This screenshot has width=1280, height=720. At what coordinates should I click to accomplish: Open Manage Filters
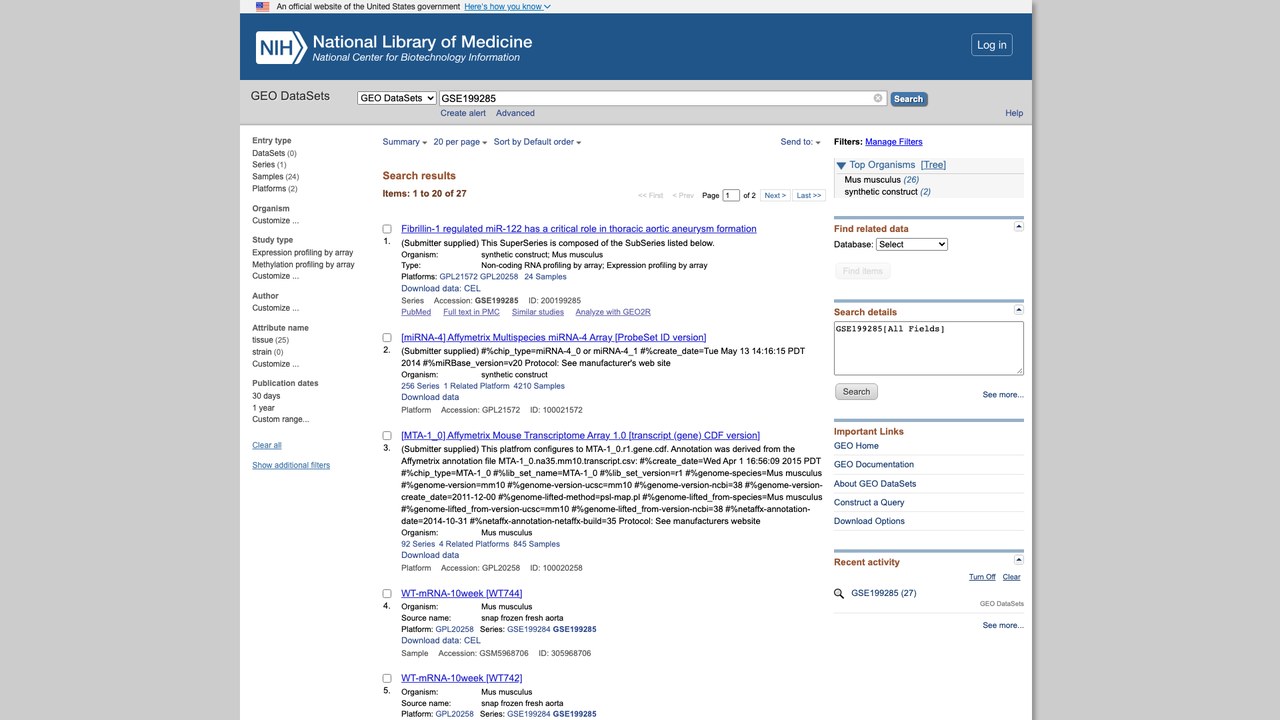(894, 142)
